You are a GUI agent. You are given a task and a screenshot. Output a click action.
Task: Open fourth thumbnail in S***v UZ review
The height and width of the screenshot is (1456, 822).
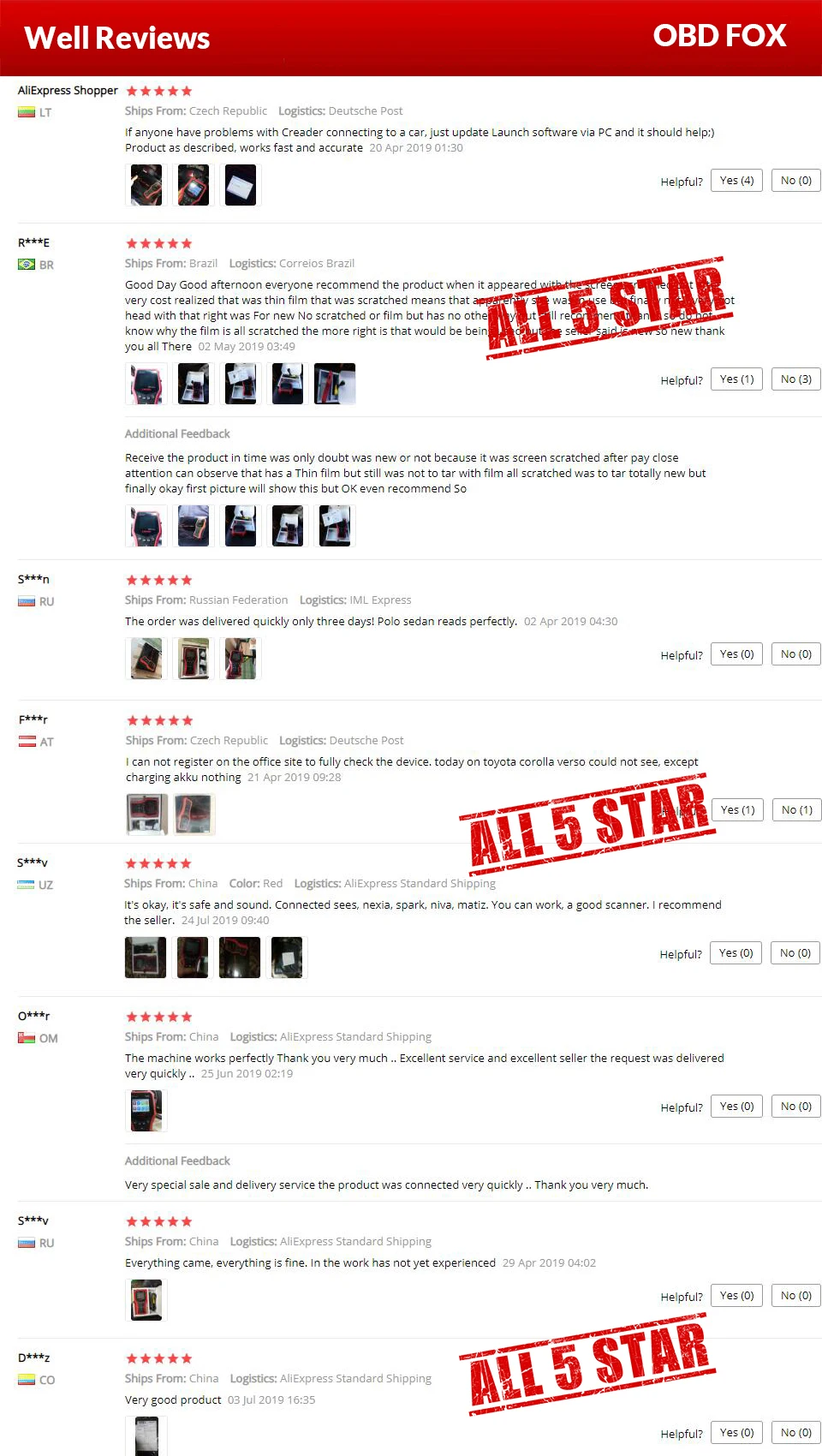coord(287,958)
